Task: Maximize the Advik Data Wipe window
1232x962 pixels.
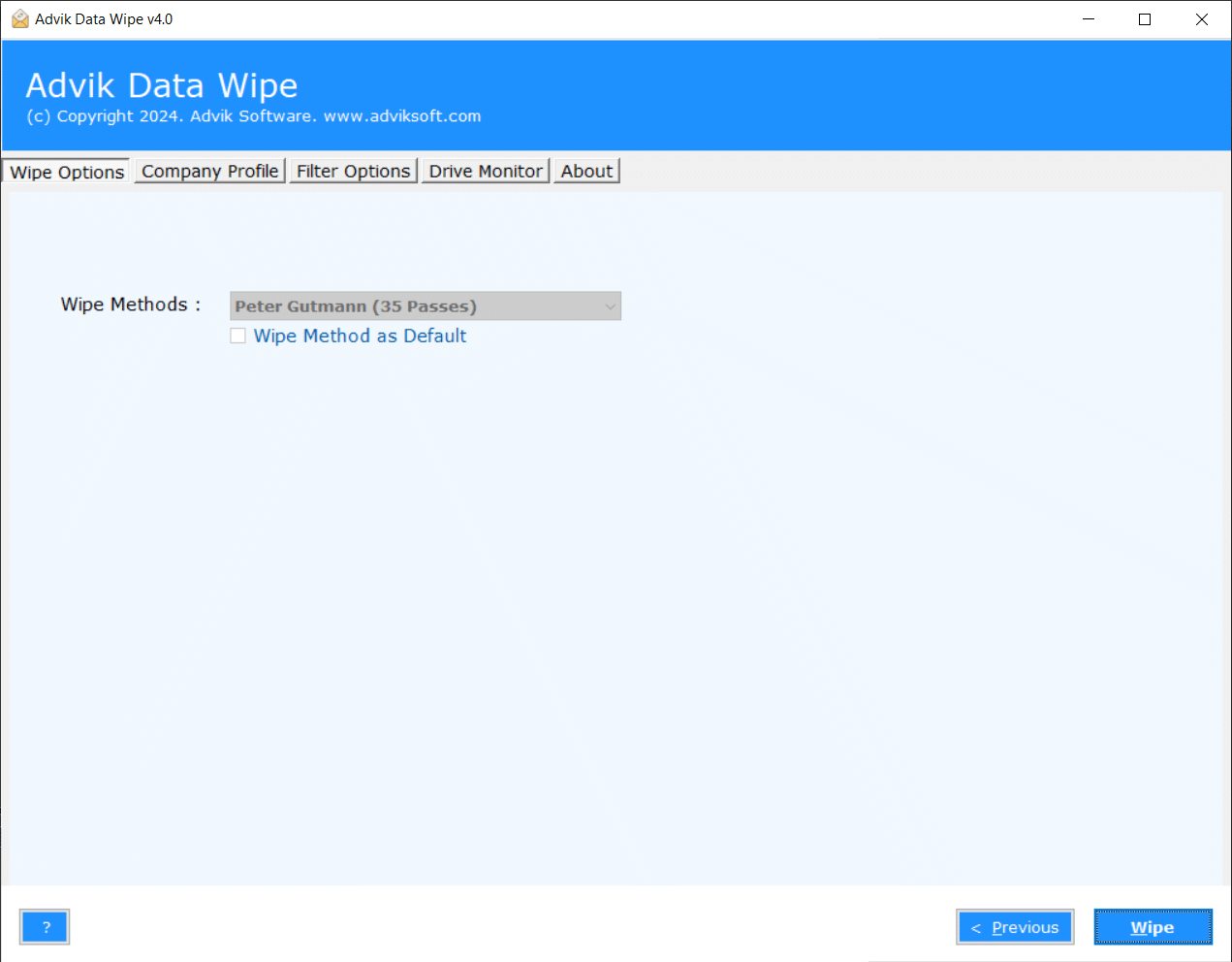Action: coord(1145,19)
